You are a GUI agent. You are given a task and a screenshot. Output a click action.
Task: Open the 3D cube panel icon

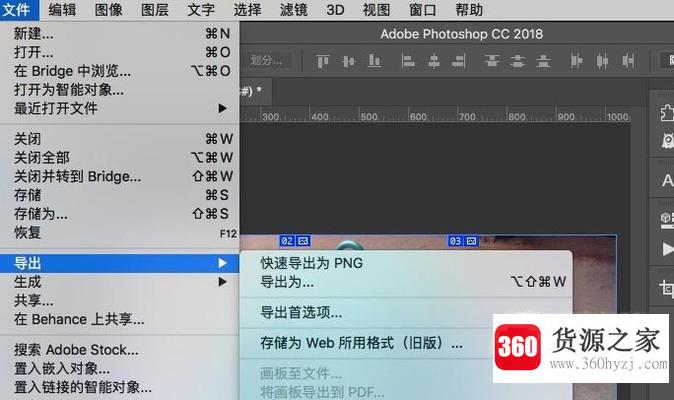(667, 218)
